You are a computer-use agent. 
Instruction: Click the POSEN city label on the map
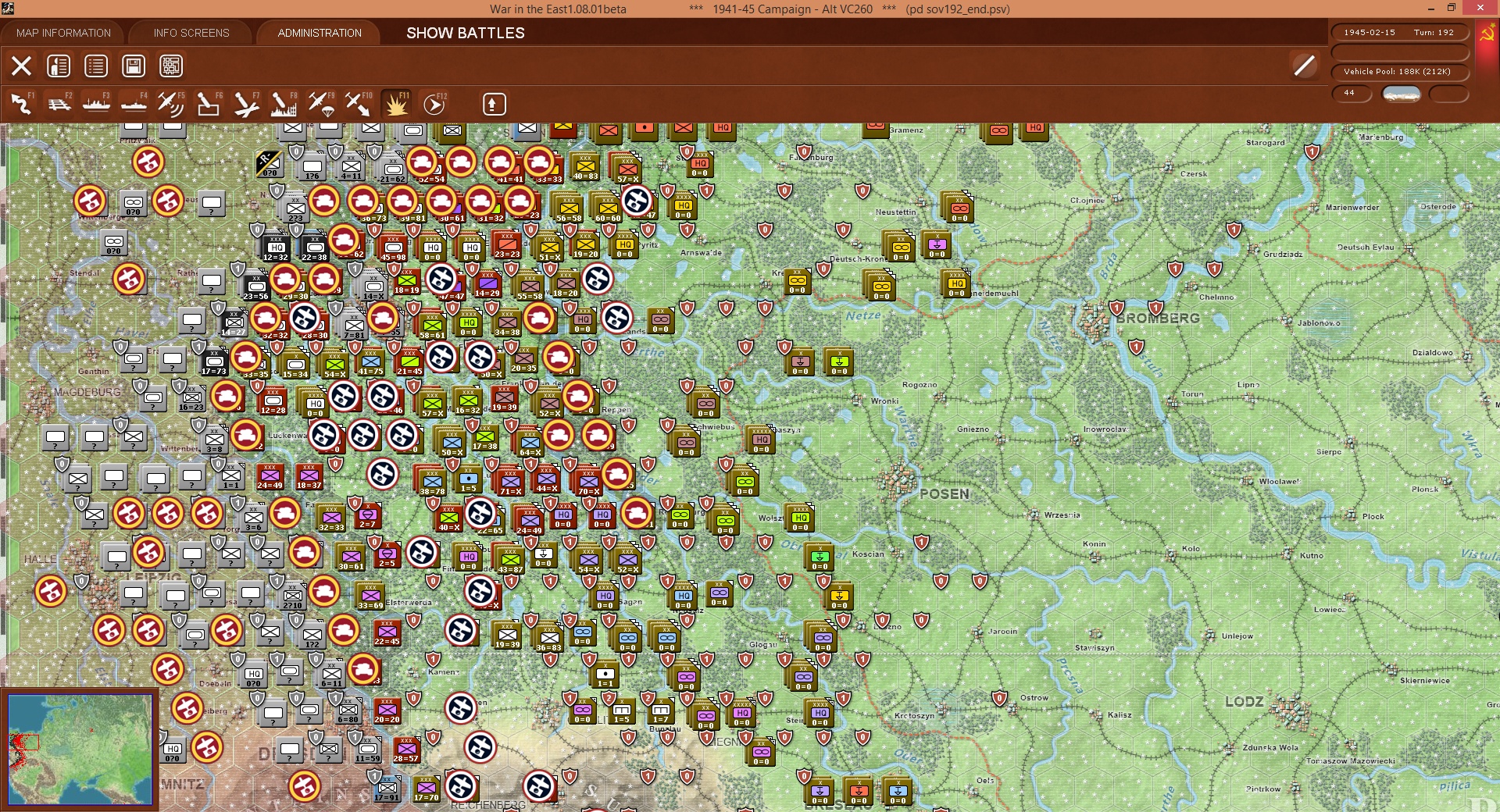[944, 494]
